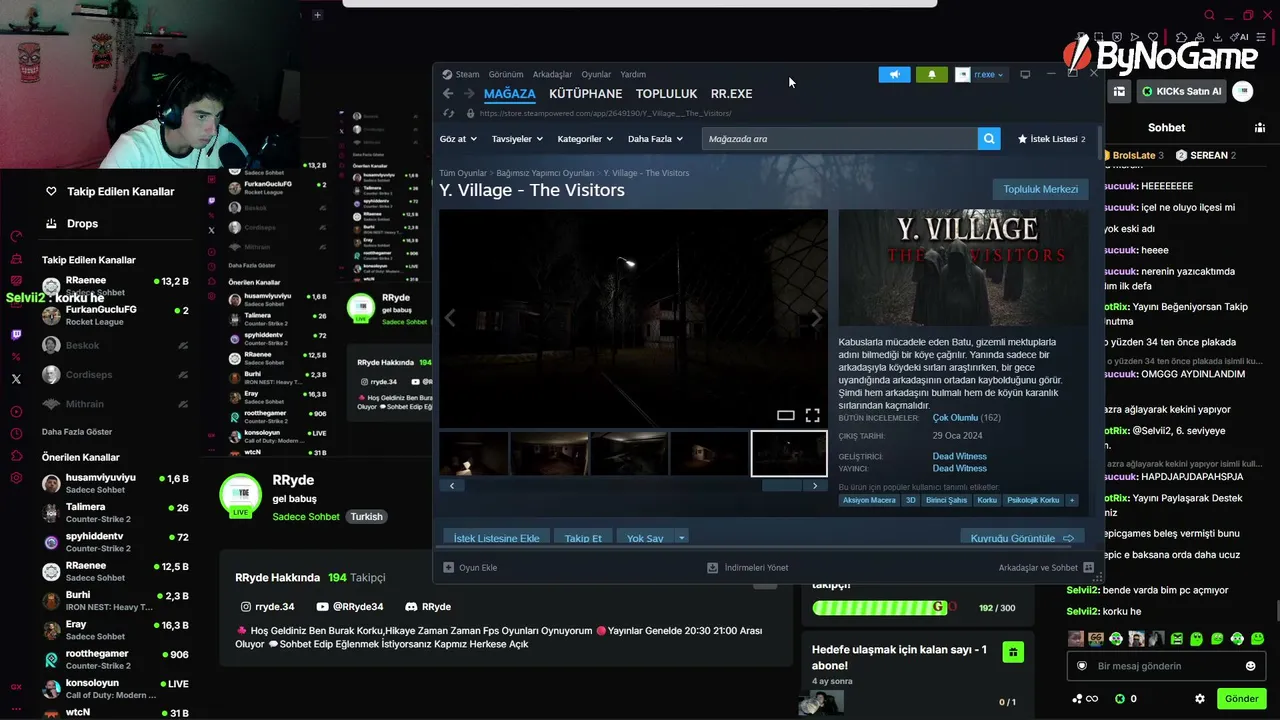Focus Mağazada ara search field
Screen dimensions: 1280x720
click(840, 139)
